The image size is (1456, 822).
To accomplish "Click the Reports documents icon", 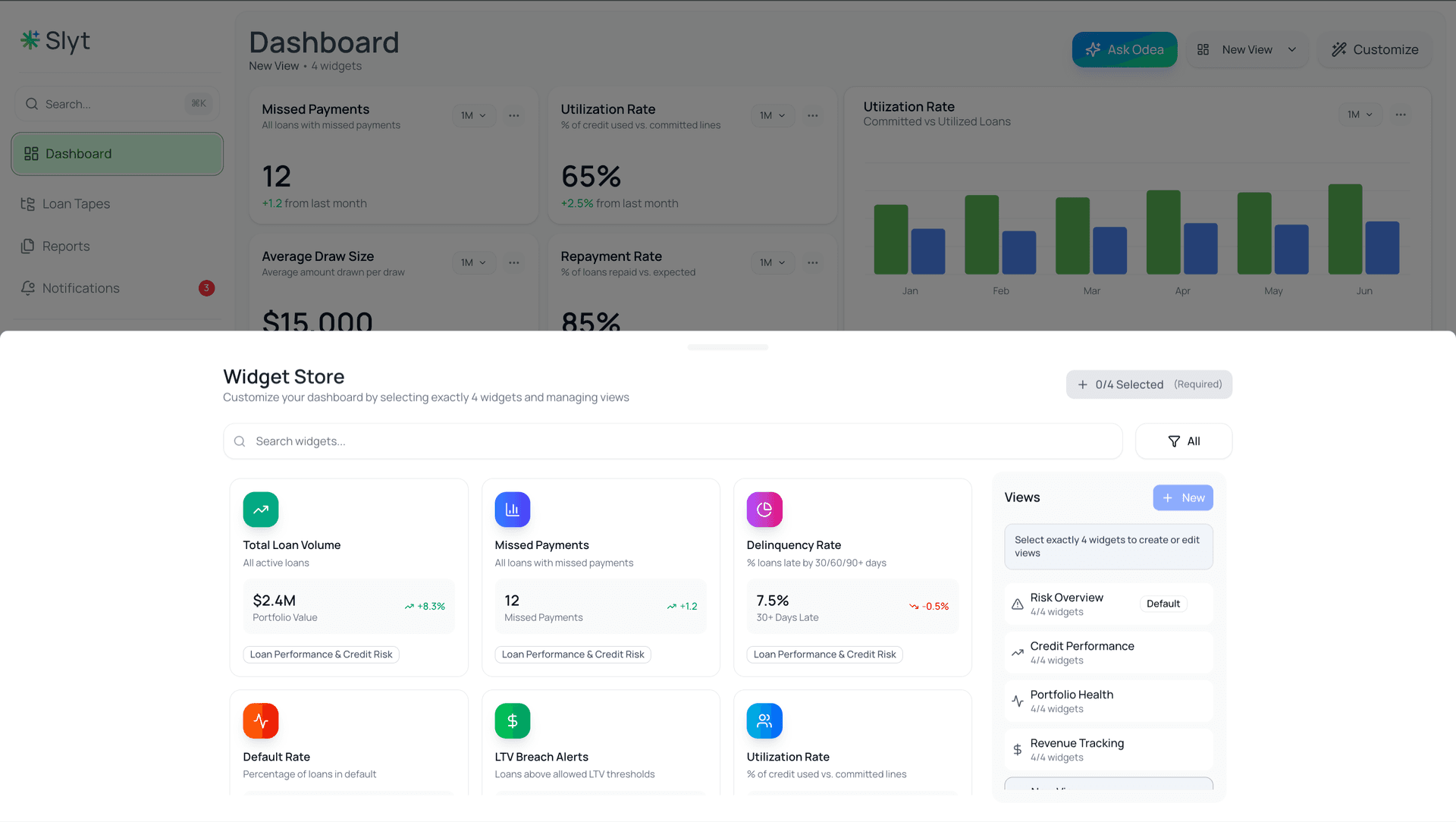I will click(x=28, y=246).
